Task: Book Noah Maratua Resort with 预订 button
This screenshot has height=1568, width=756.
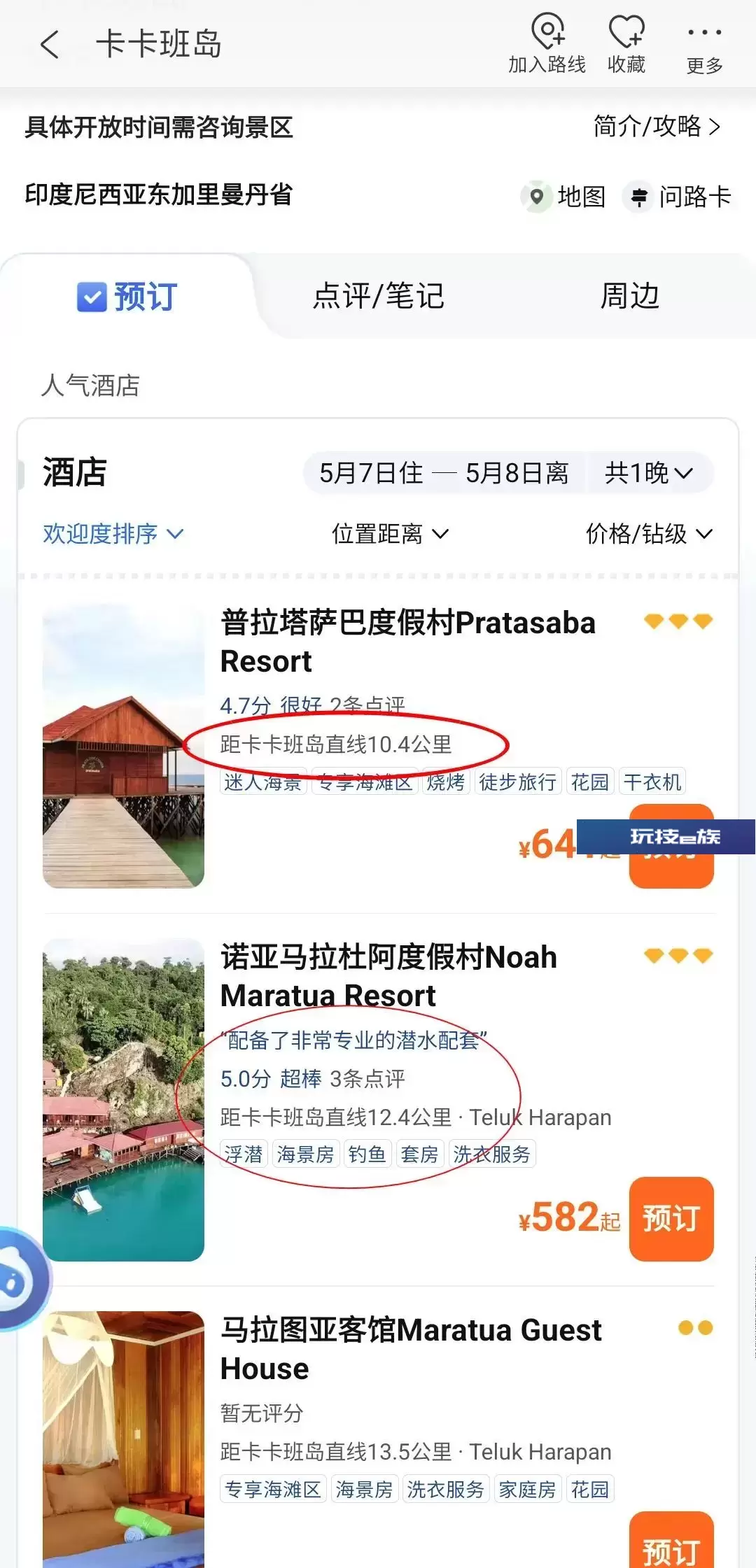Action: tap(671, 1218)
